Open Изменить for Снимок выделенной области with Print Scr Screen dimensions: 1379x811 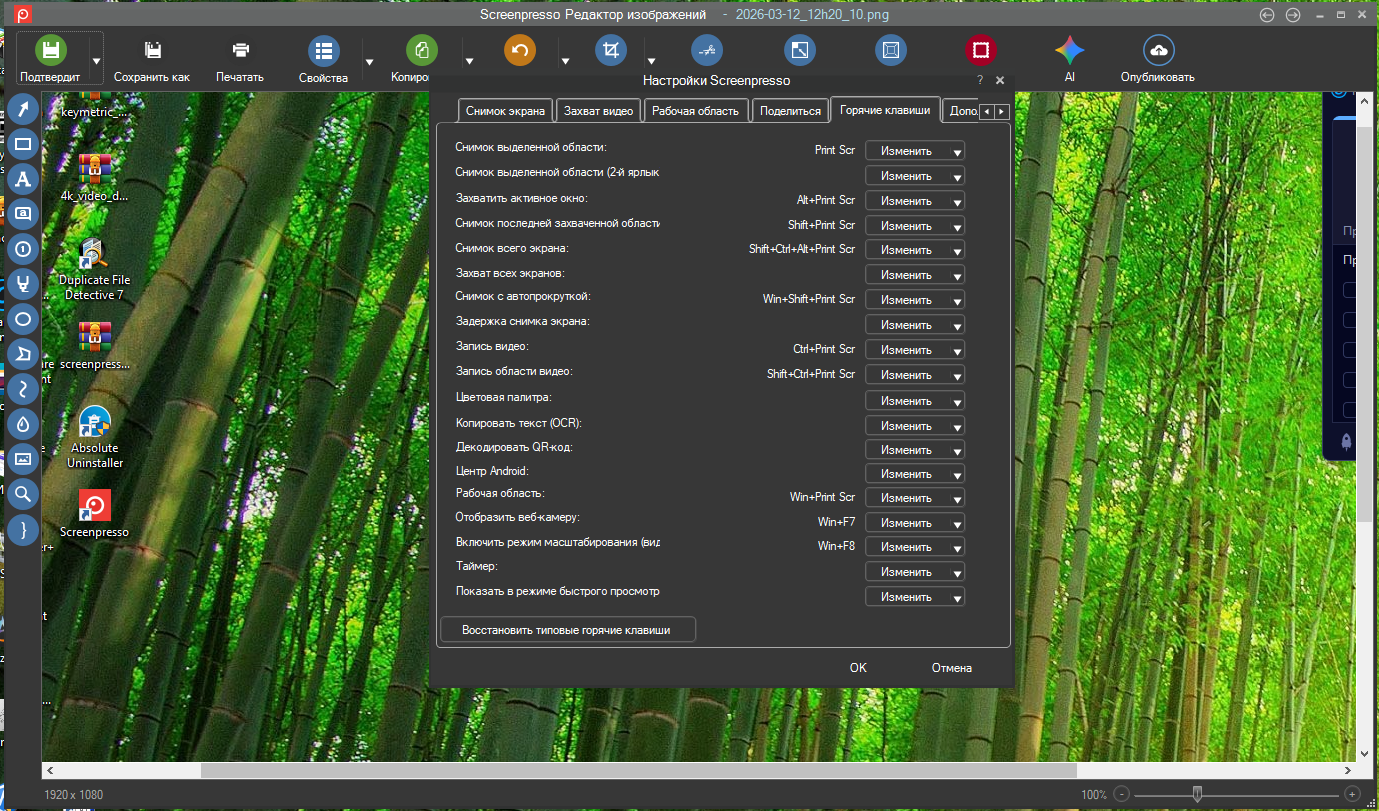coord(915,151)
